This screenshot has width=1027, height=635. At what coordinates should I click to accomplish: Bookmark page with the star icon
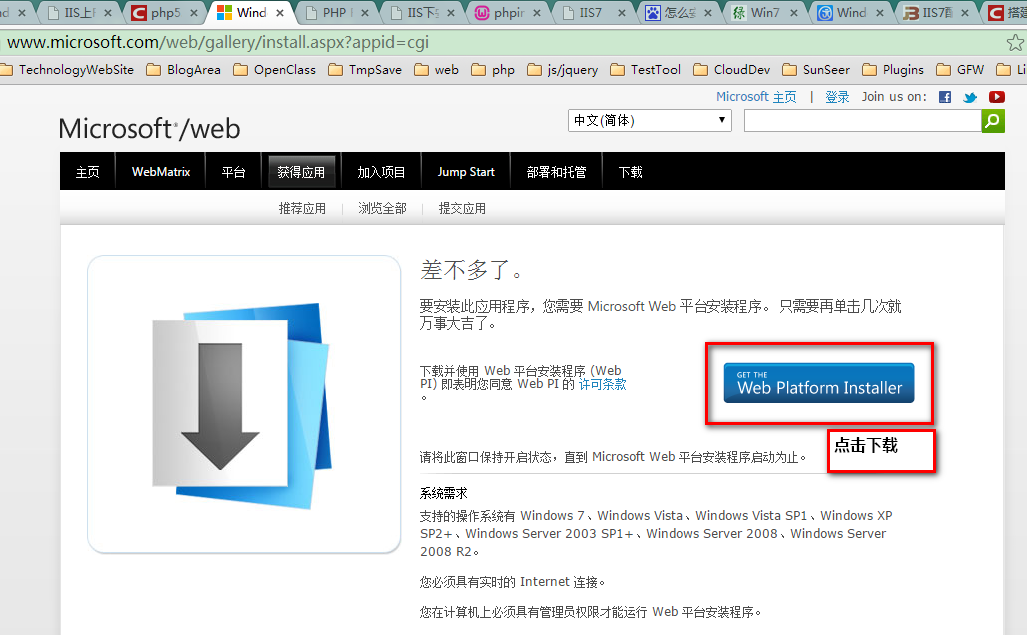[x=1015, y=43]
